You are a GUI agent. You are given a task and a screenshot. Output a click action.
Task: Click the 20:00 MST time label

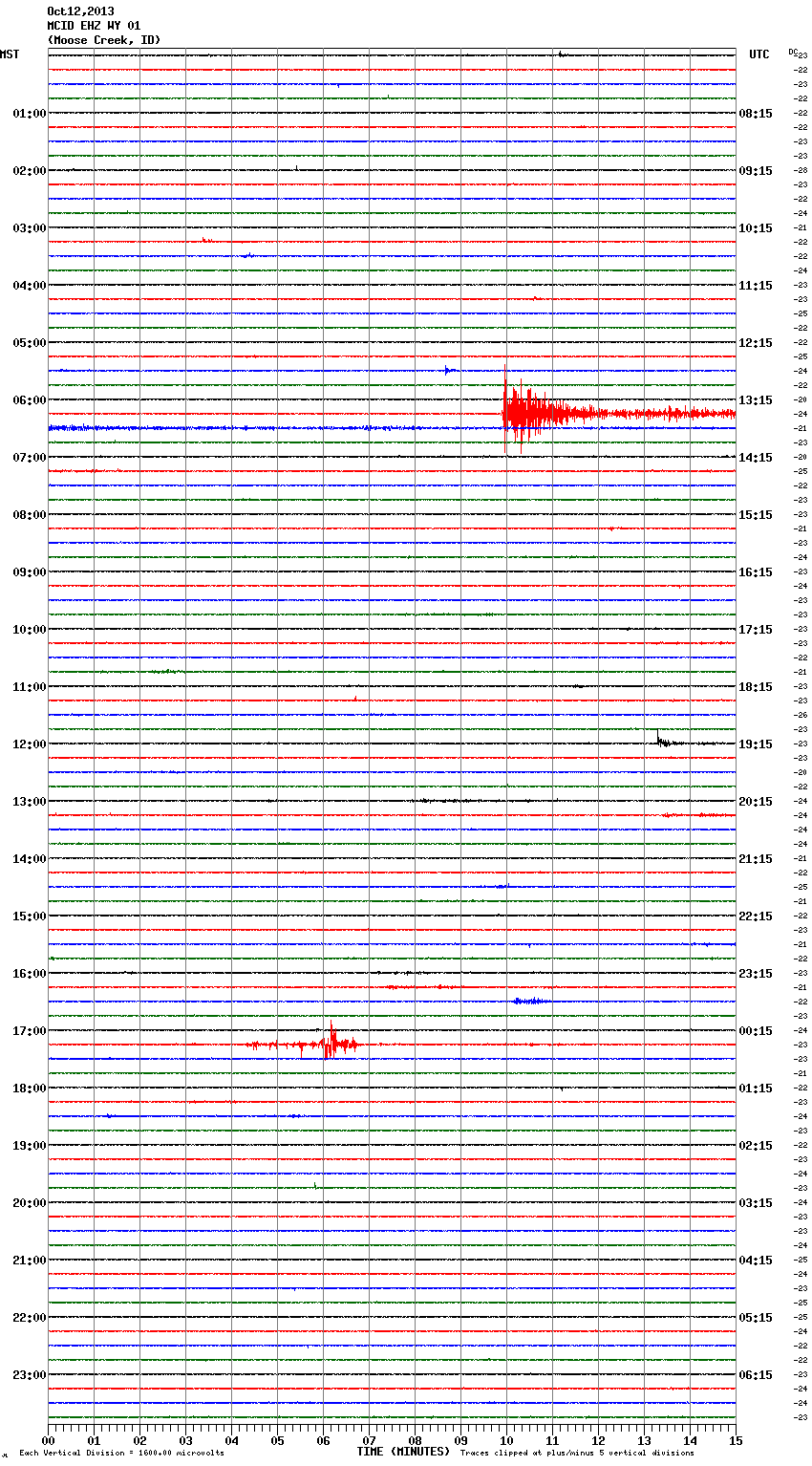pyautogui.click(x=30, y=1203)
